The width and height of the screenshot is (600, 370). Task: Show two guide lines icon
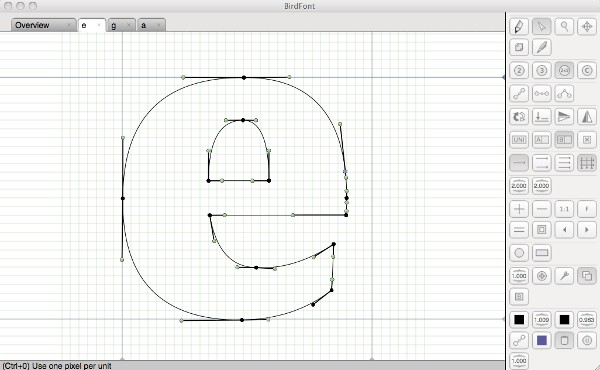tap(541, 163)
